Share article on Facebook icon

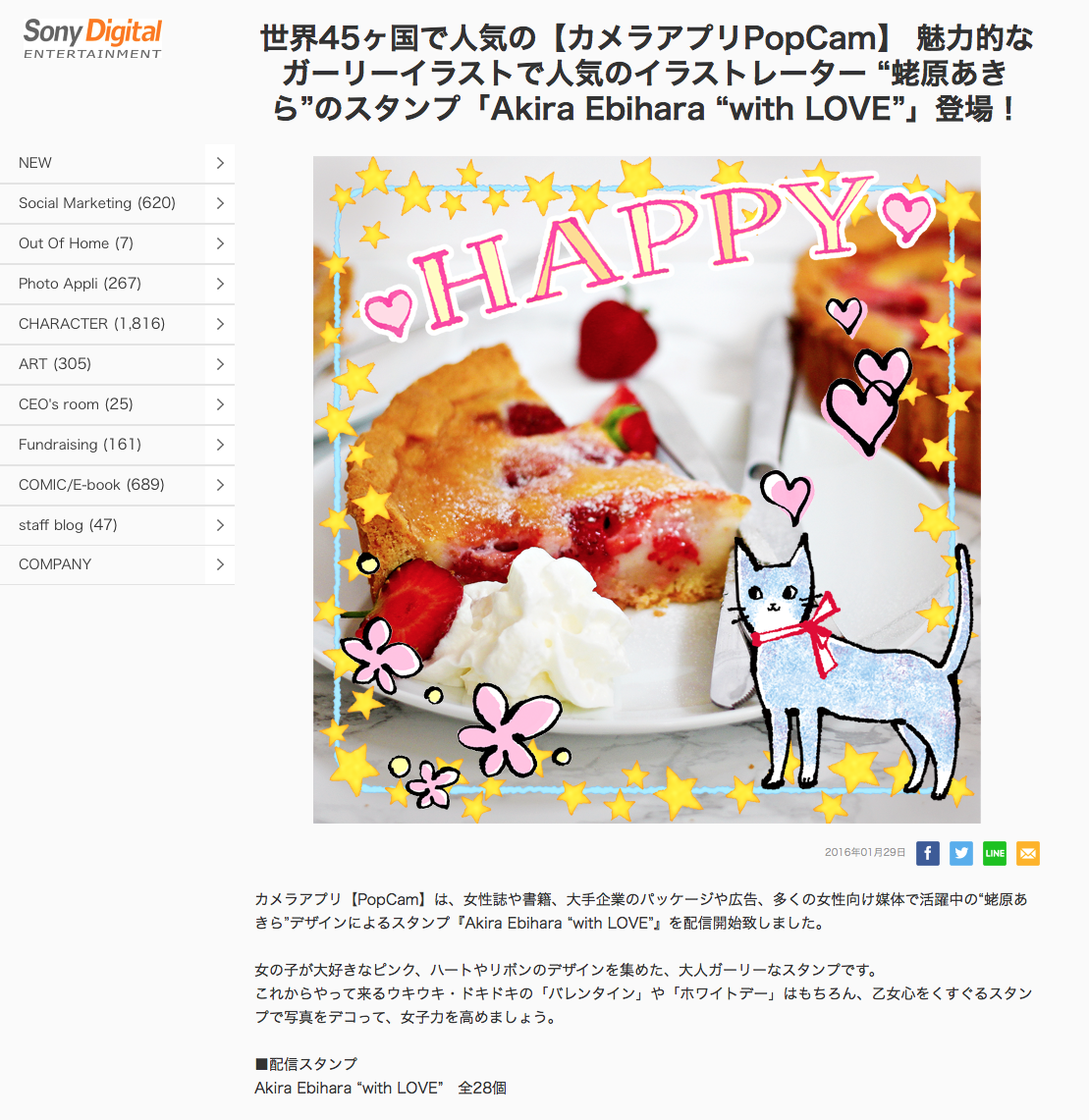pos(928,853)
